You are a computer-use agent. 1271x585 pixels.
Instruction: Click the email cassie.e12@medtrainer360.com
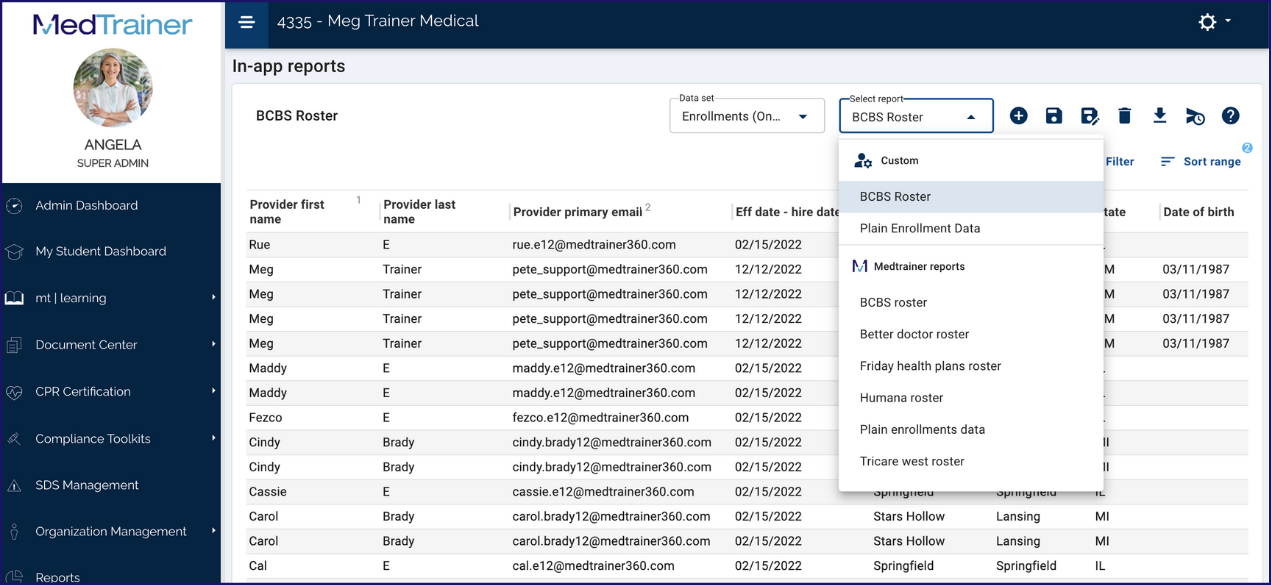pos(603,492)
